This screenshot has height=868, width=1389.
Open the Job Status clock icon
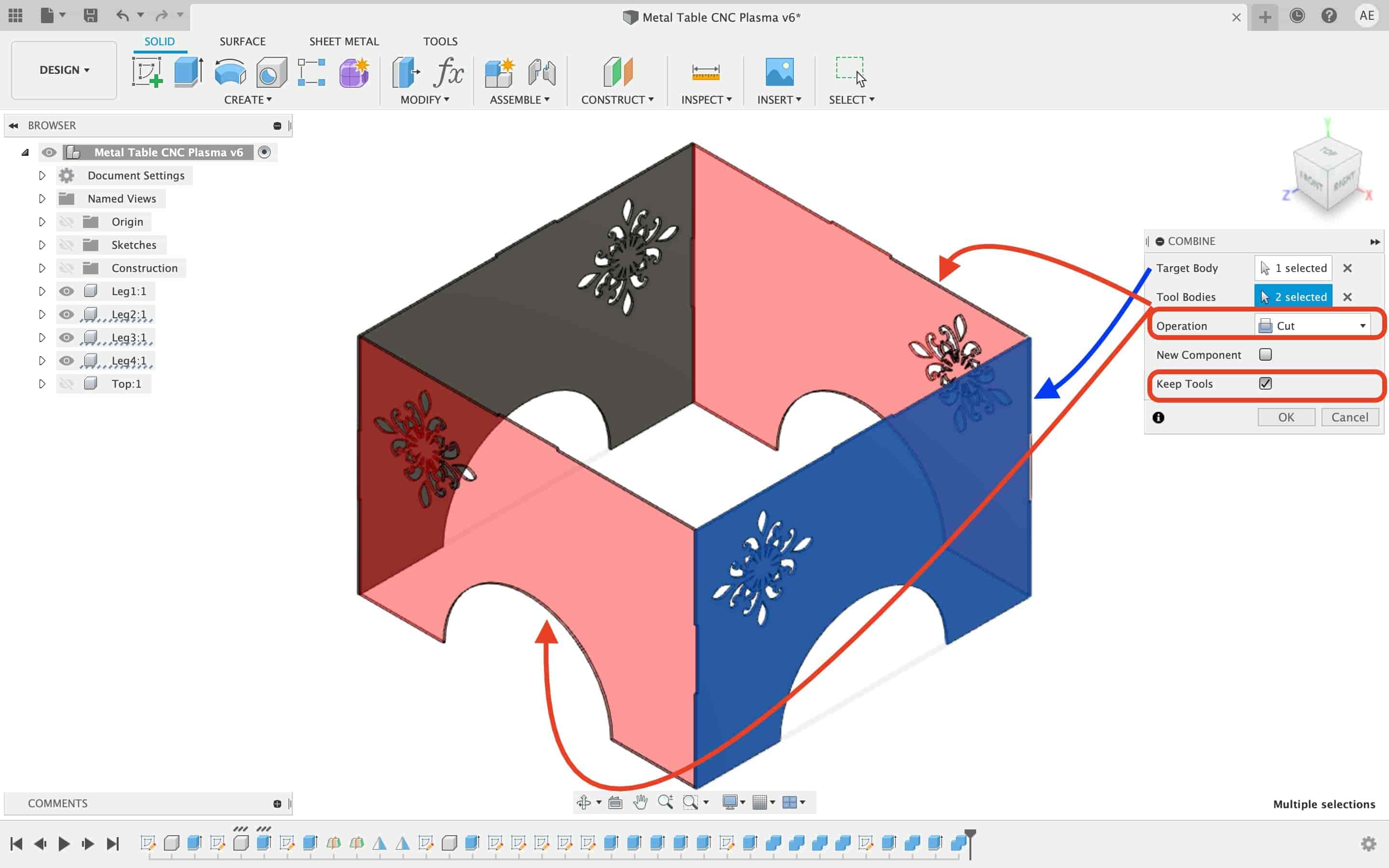[1297, 15]
